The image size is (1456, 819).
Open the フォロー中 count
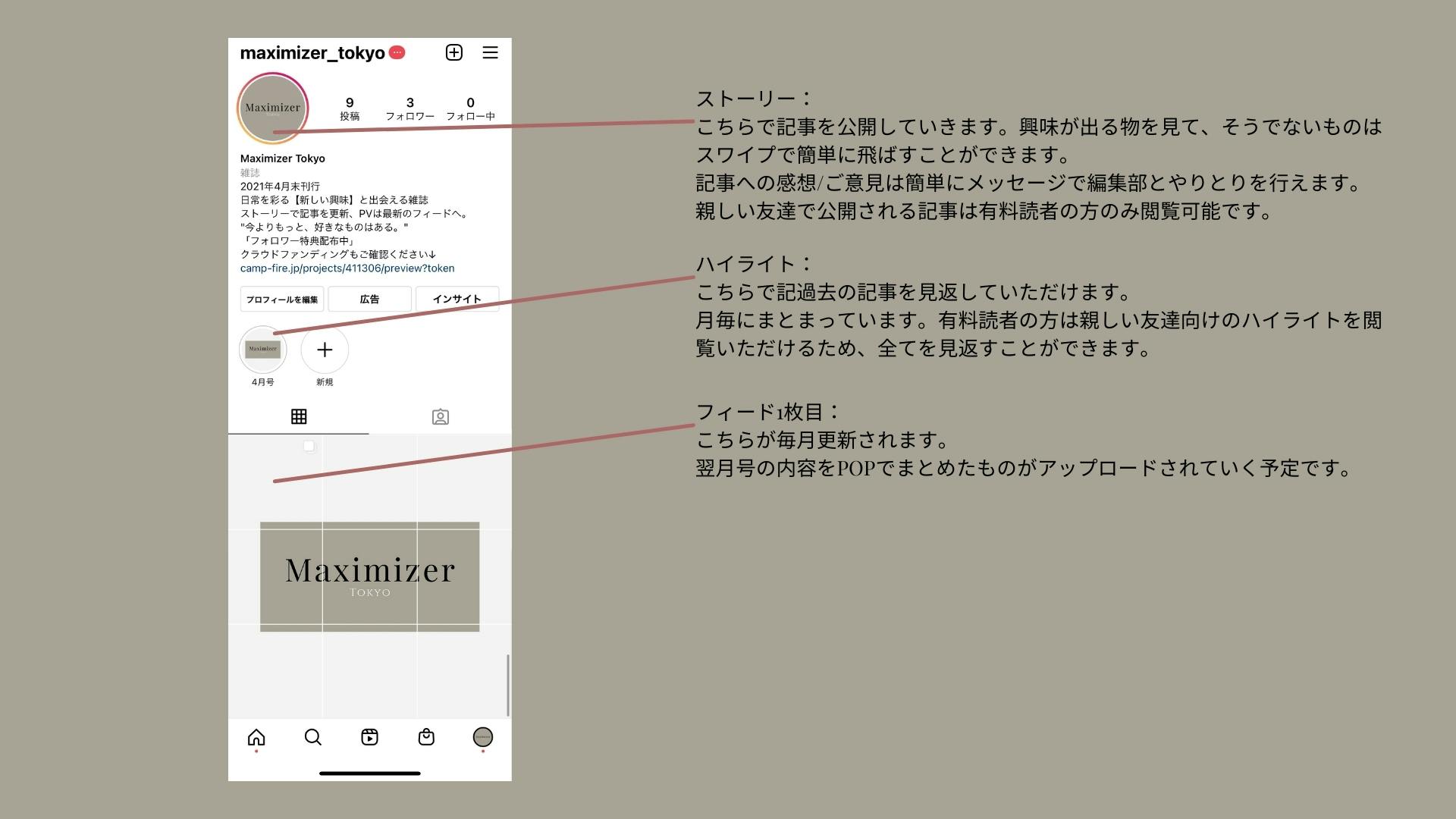click(x=470, y=108)
